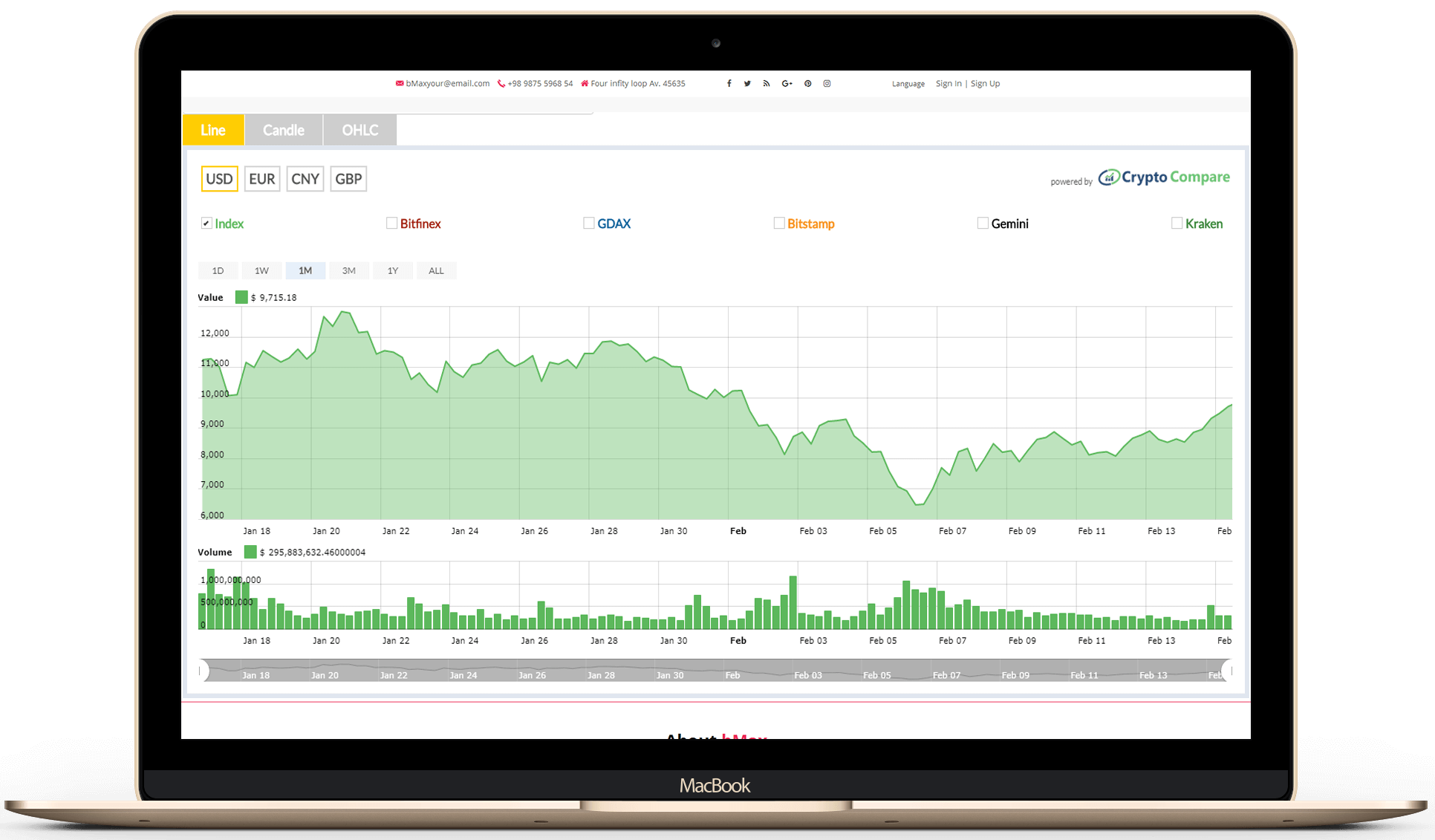Click the Four infity loop Av. address

pyautogui.click(x=638, y=84)
